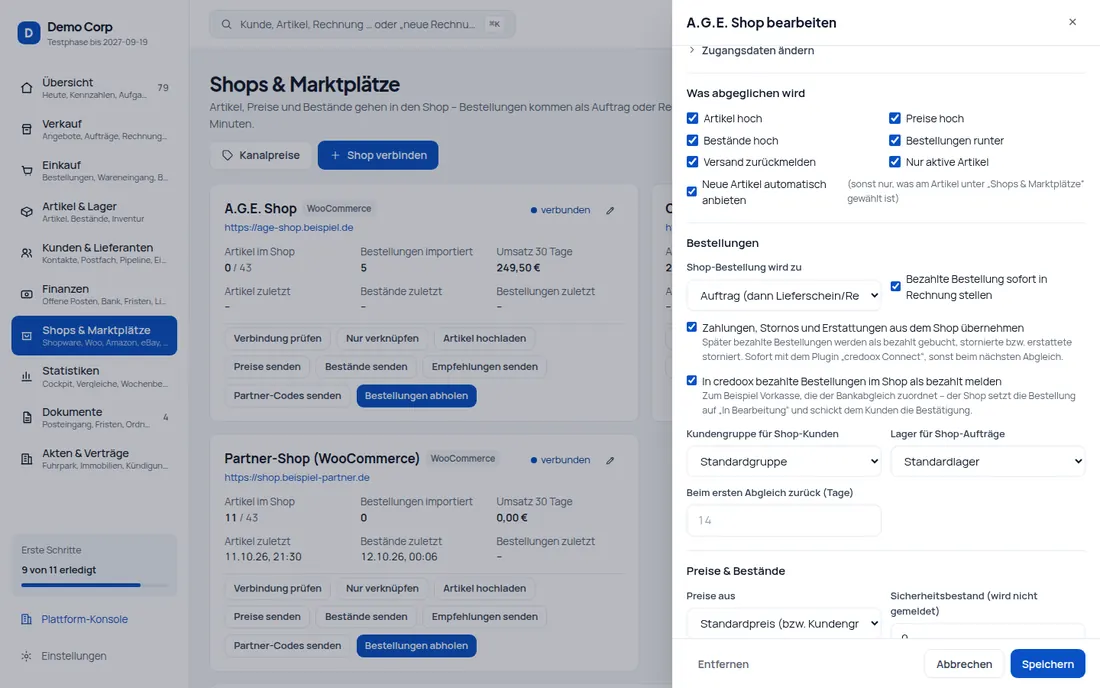Click the pencil edit icon for A.G.E. Shop
The height and width of the screenshot is (688, 1100).
click(x=610, y=210)
